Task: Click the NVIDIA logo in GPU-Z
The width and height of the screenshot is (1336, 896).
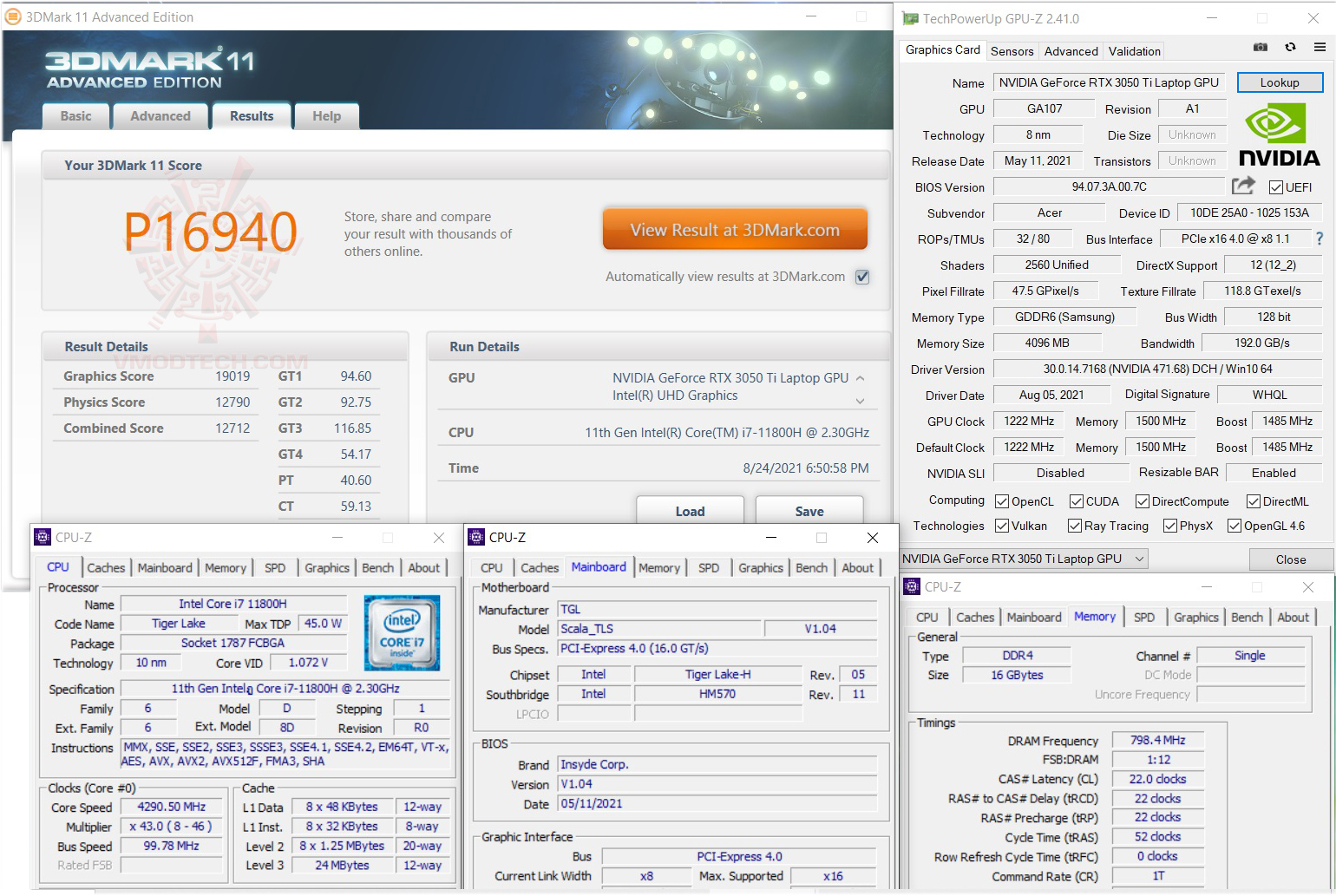Action: pyautogui.click(x=1279, y=135)
